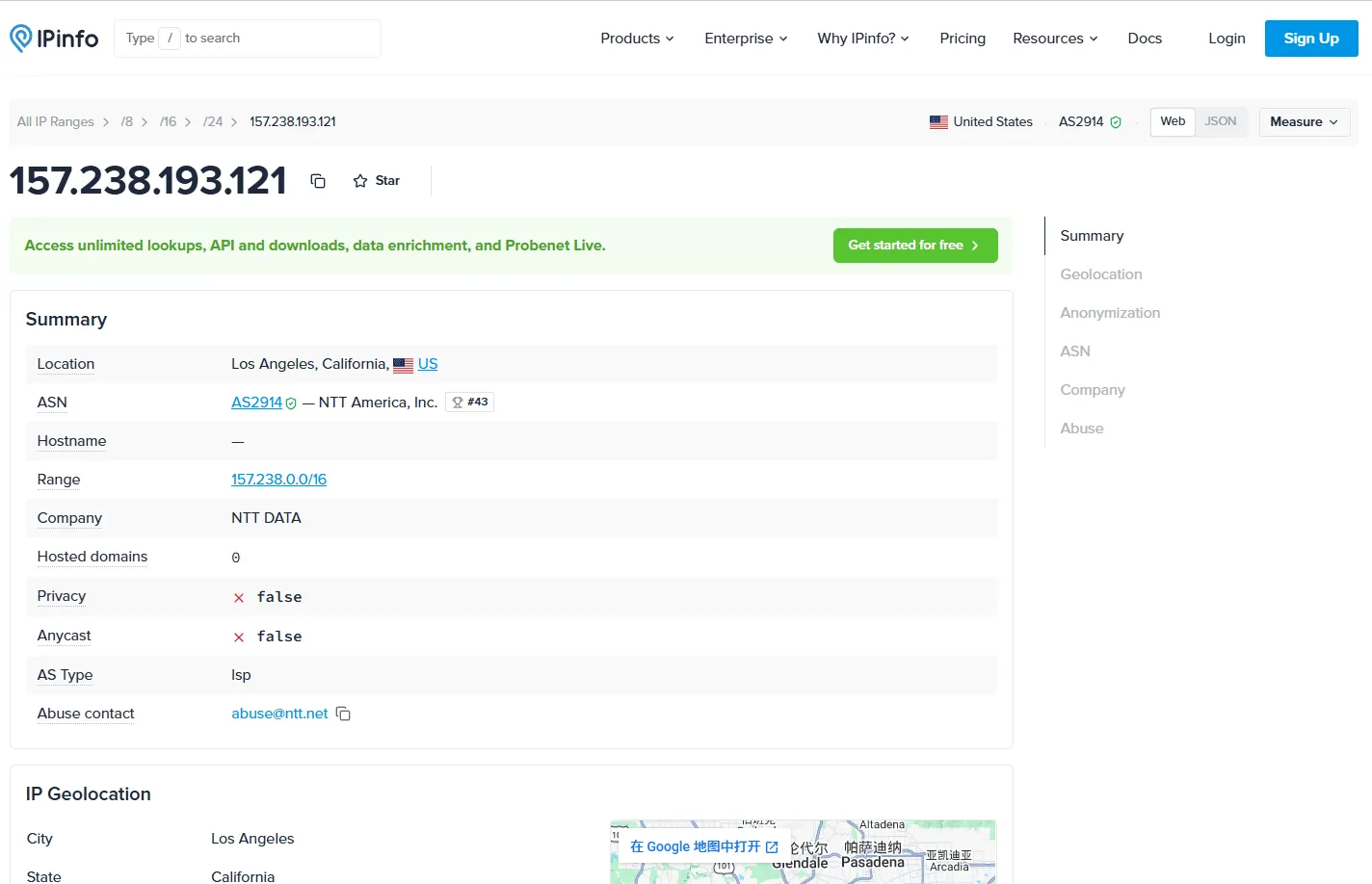This screenshot has width=1372, height=884.
Task: Click the Hosted domains label
Action: point(92,557)
